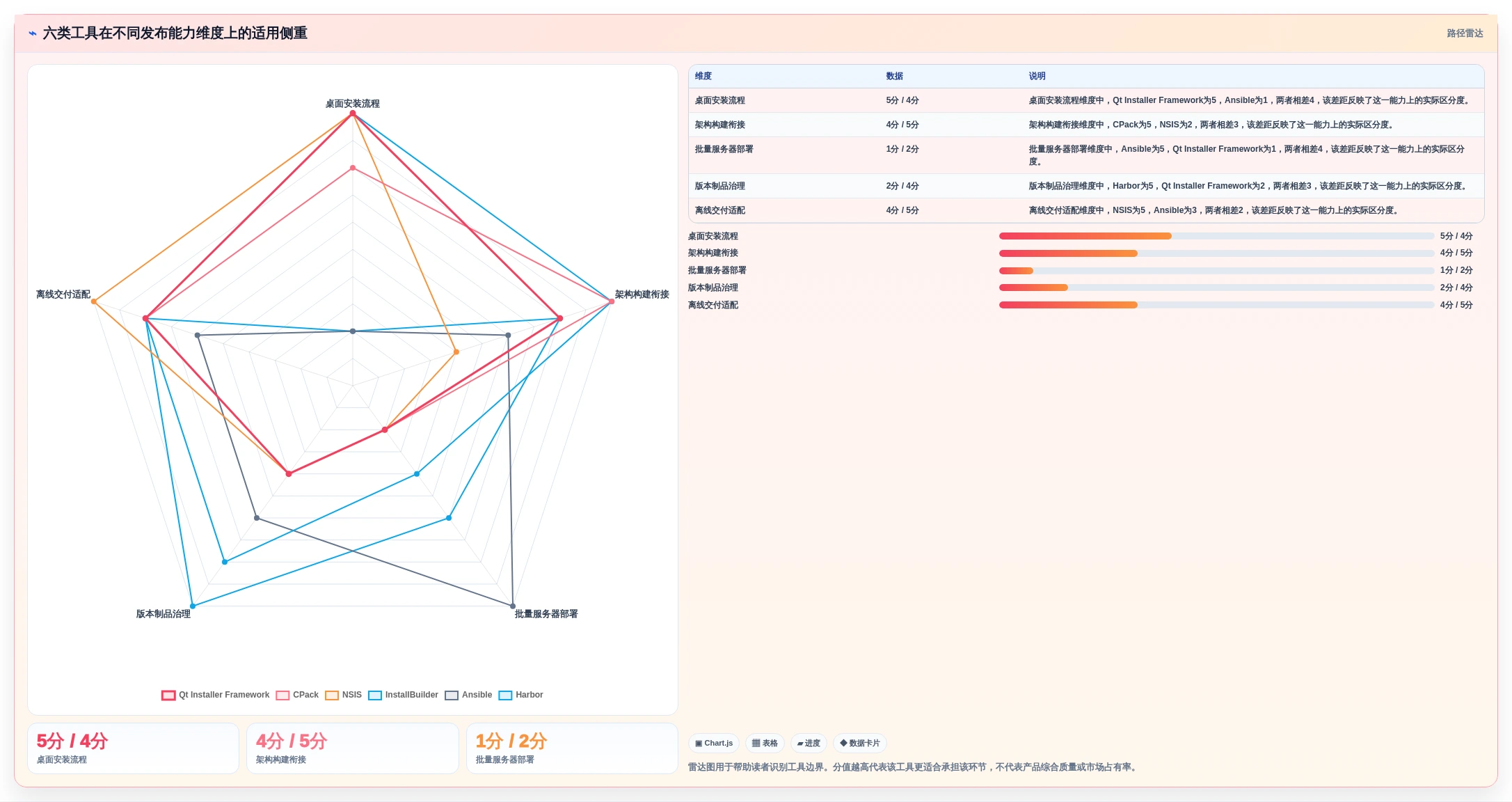Click radar axis label 离线交付适配
This screenshot has width=1512, height=802.
63,294
